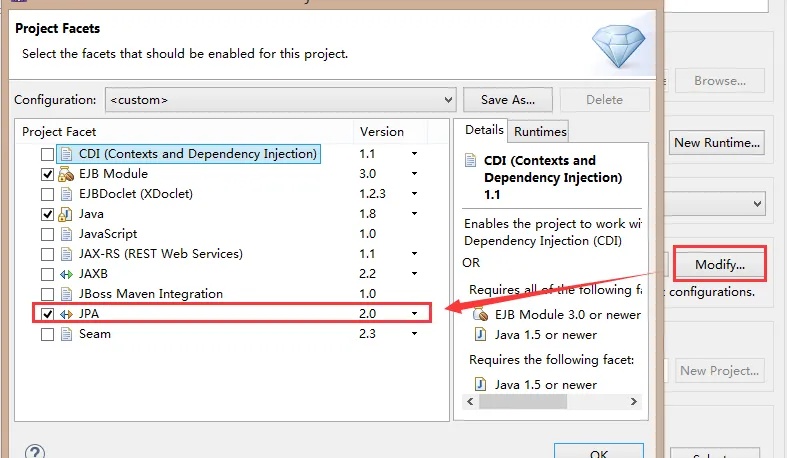Click the Seam facet name
The image size is (787, 458).
tap(95, 334)
